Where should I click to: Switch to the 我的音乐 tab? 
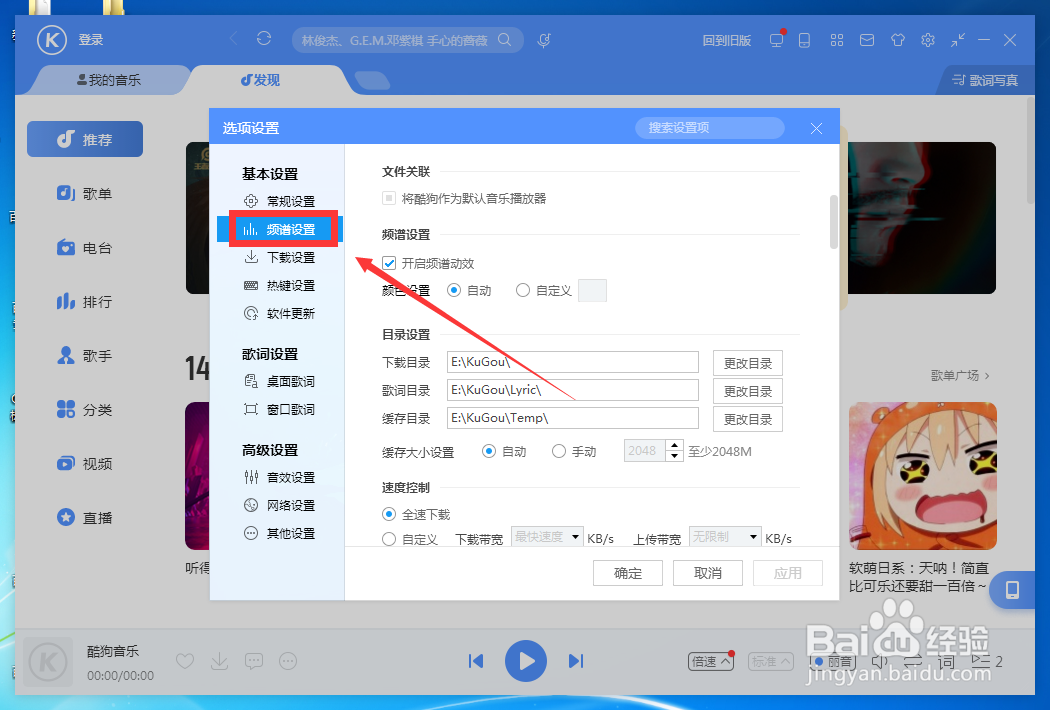point(110,80)
